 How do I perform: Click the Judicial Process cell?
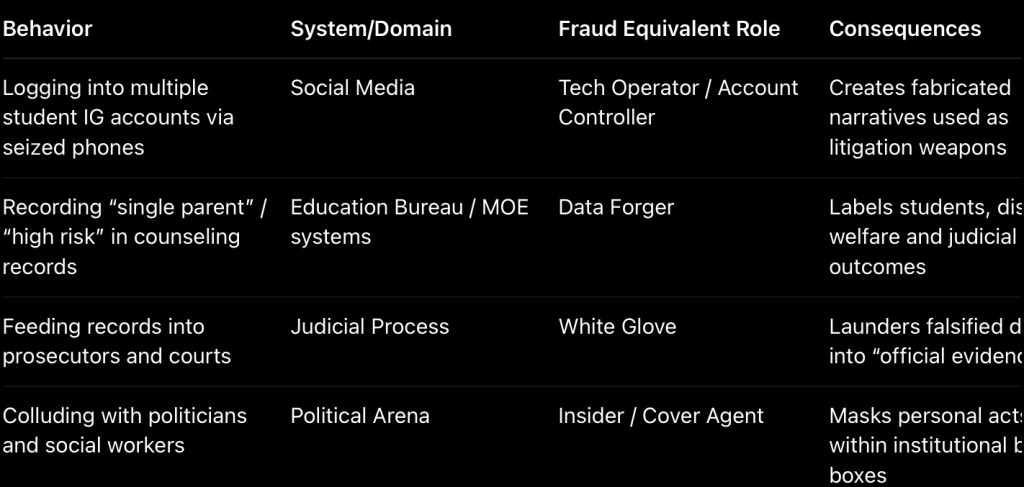coord(370,326)
